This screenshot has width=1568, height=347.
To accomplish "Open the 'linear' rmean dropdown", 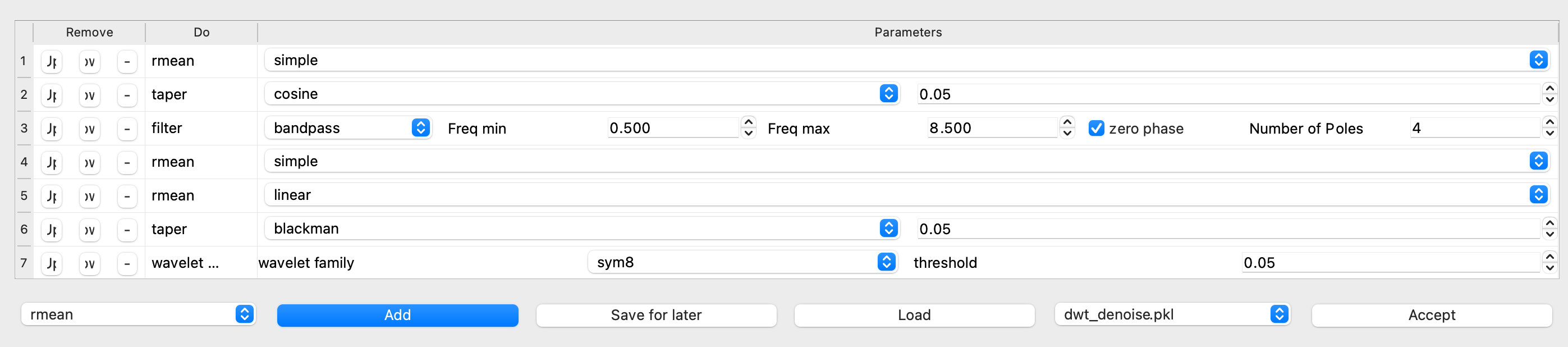I will 906,194.
